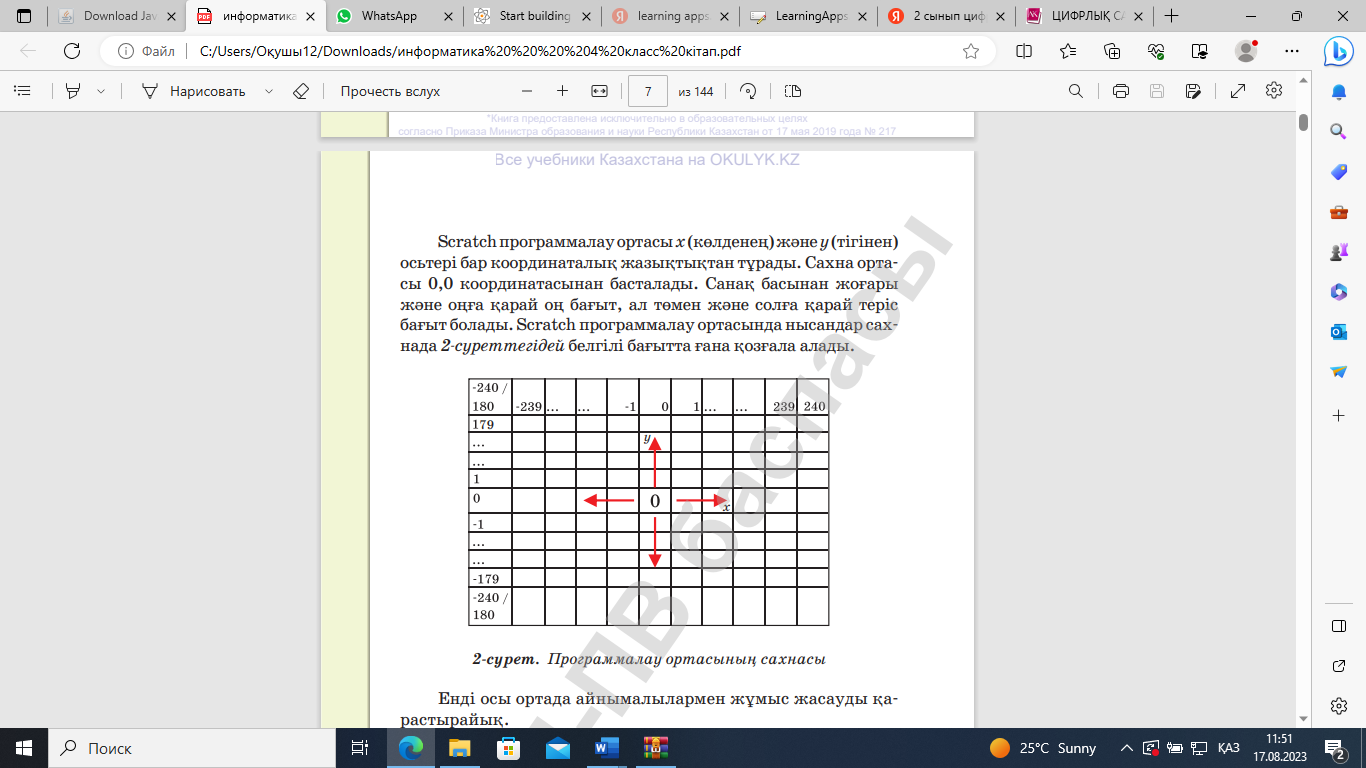Screen dimensions: 1366x768
Task: Open sidebar notifications bell
Action: point(1338,92)
